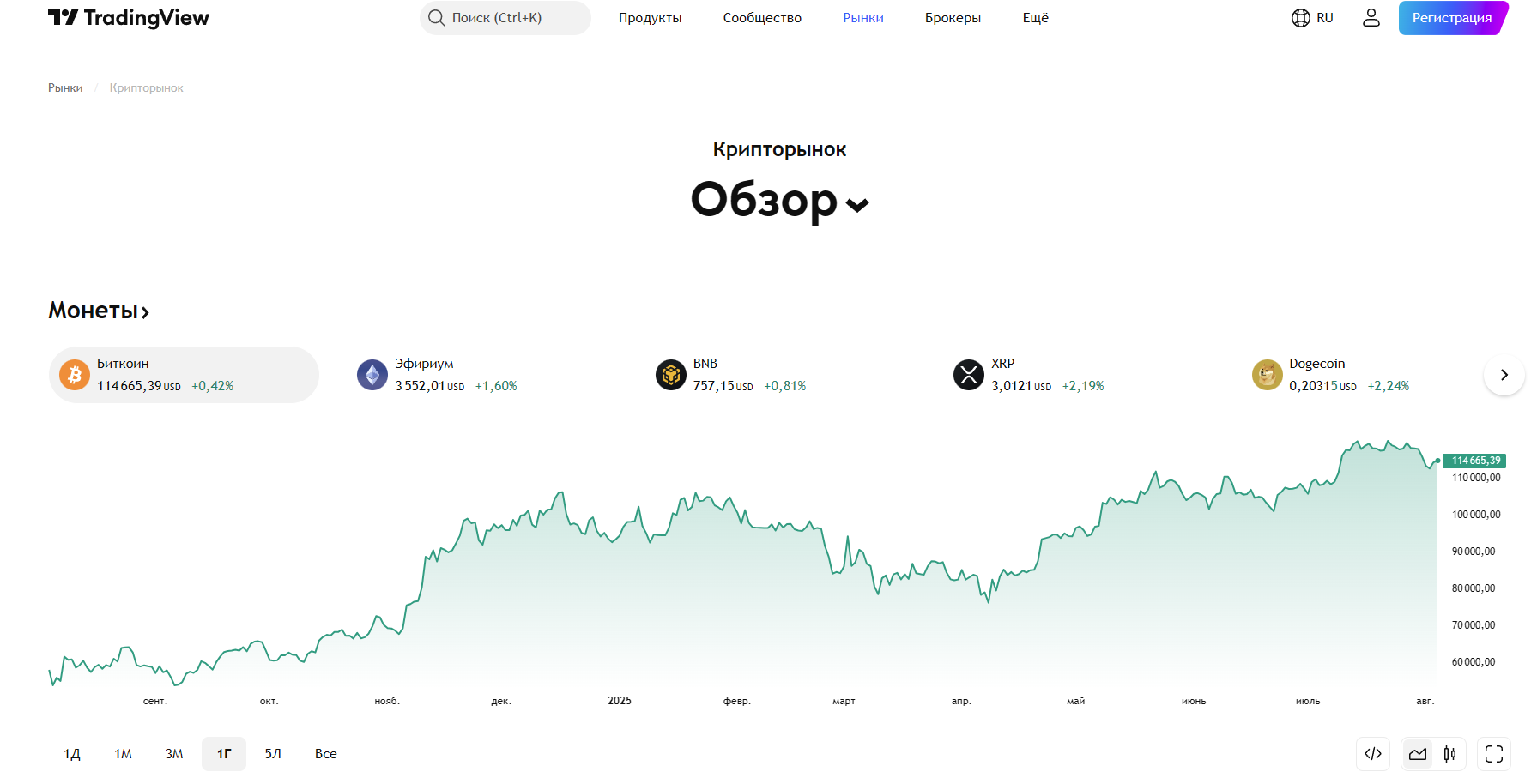Select the Ethereum coin icon

(x=372, y=375)
